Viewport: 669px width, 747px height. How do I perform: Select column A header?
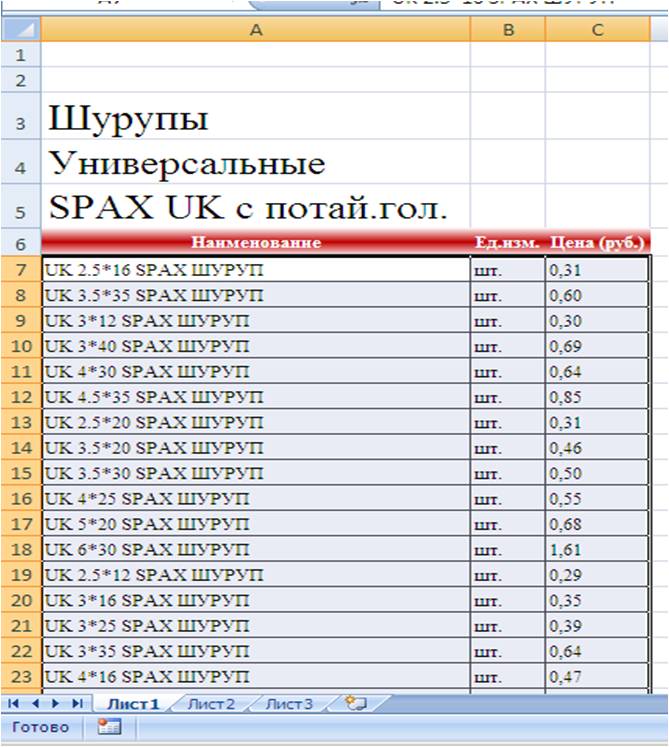pos(256,31)
